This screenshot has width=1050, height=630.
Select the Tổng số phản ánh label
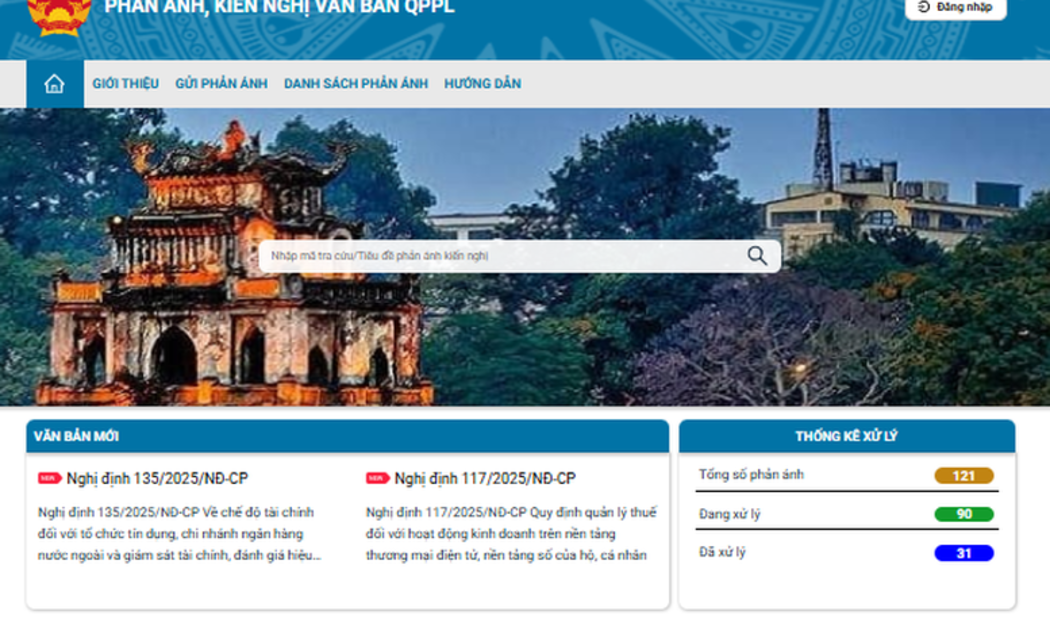751,475
